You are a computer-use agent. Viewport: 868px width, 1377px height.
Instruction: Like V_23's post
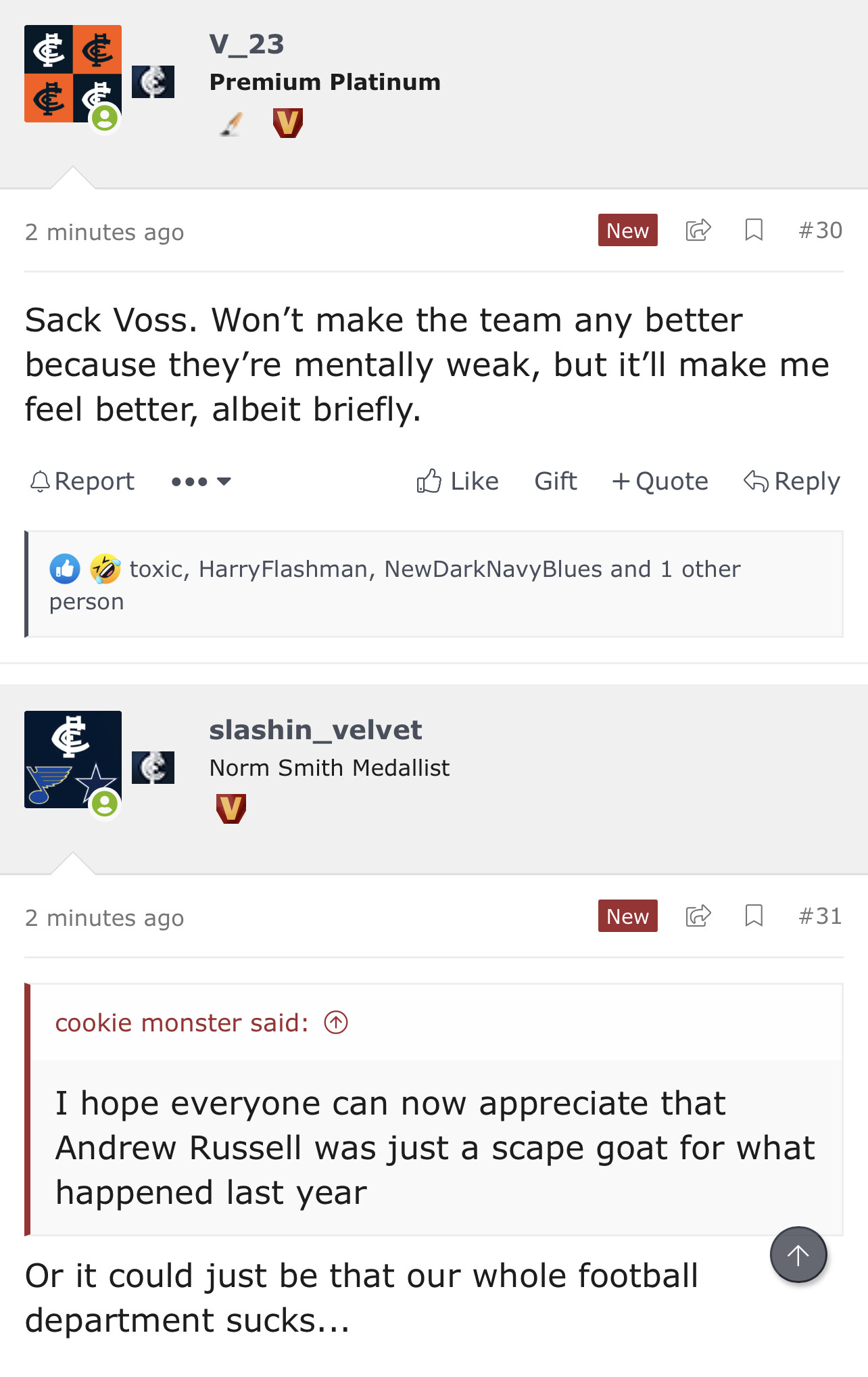click(458, 482)
